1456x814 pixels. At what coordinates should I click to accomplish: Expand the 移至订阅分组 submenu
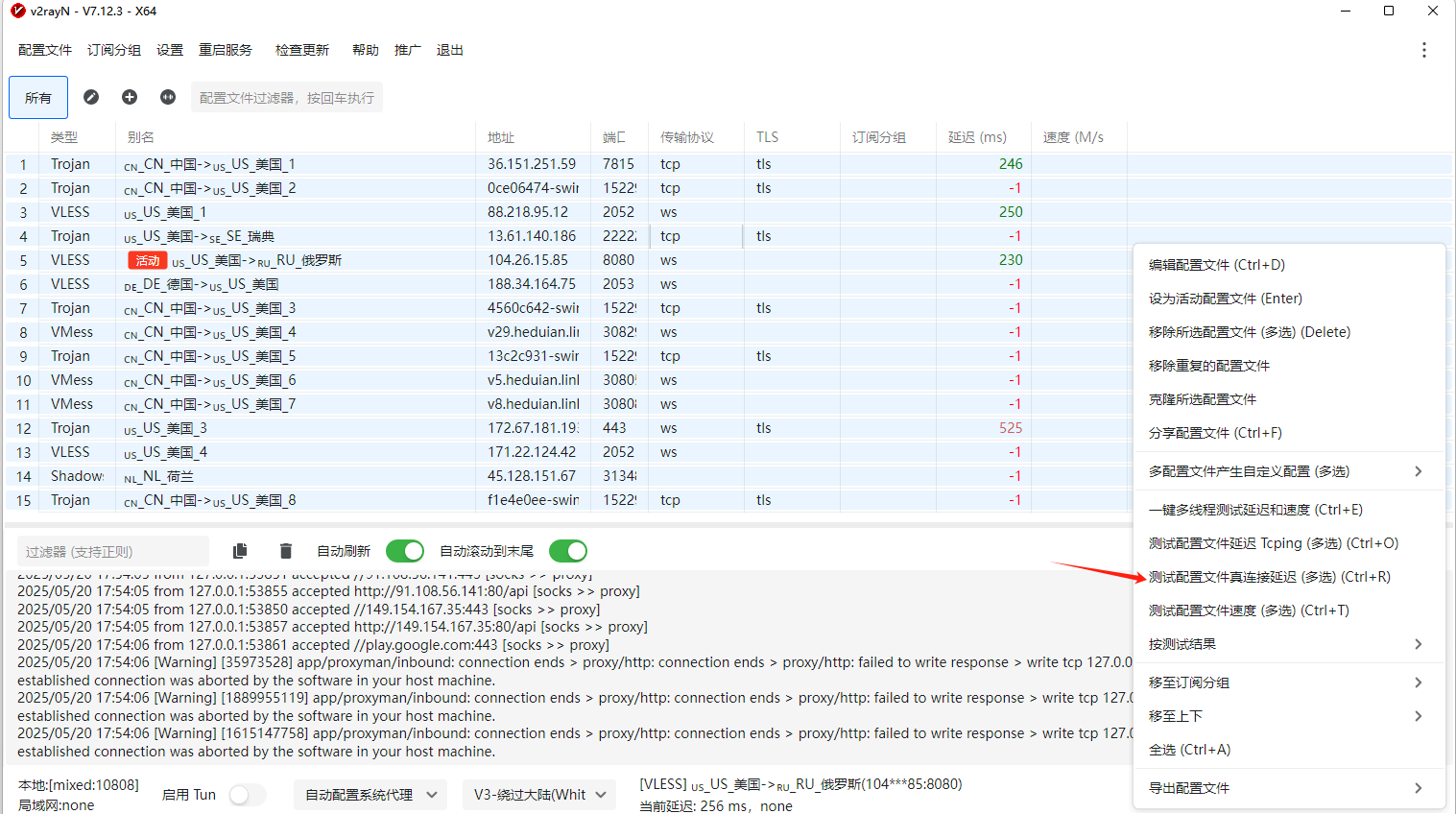pos(1290,682)
